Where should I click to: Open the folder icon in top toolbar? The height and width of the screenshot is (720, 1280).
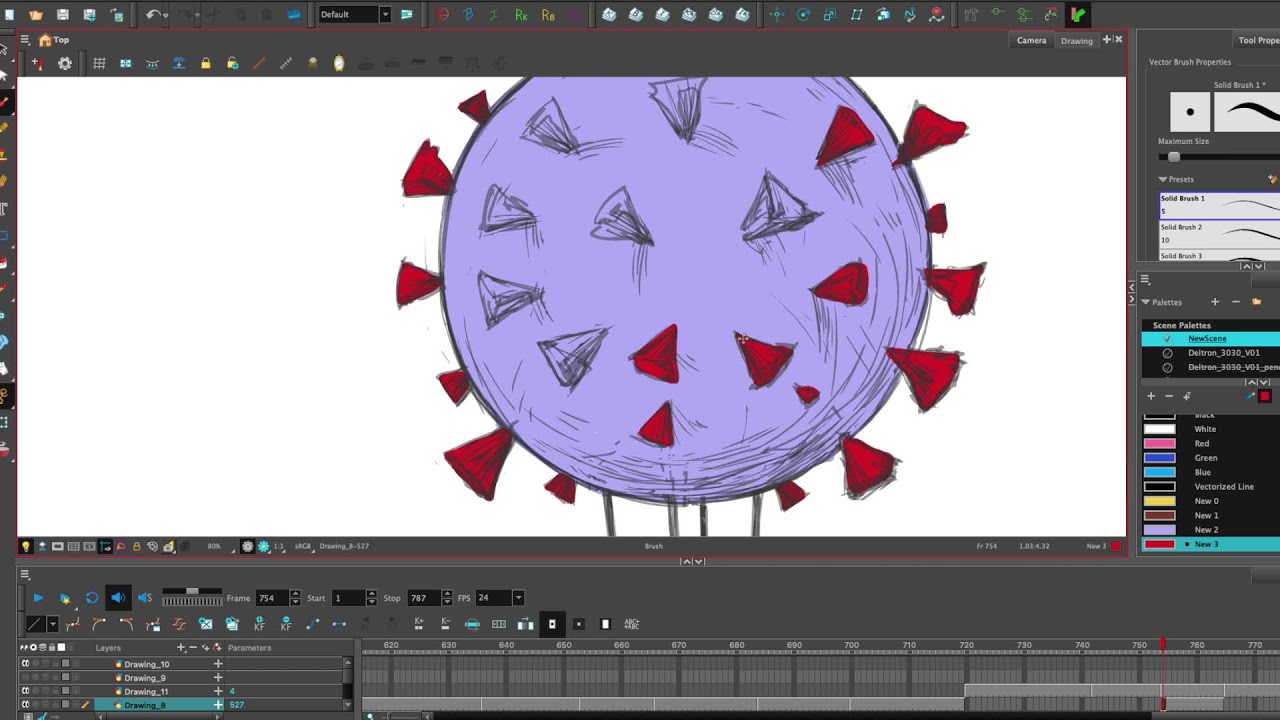point(37,15)
